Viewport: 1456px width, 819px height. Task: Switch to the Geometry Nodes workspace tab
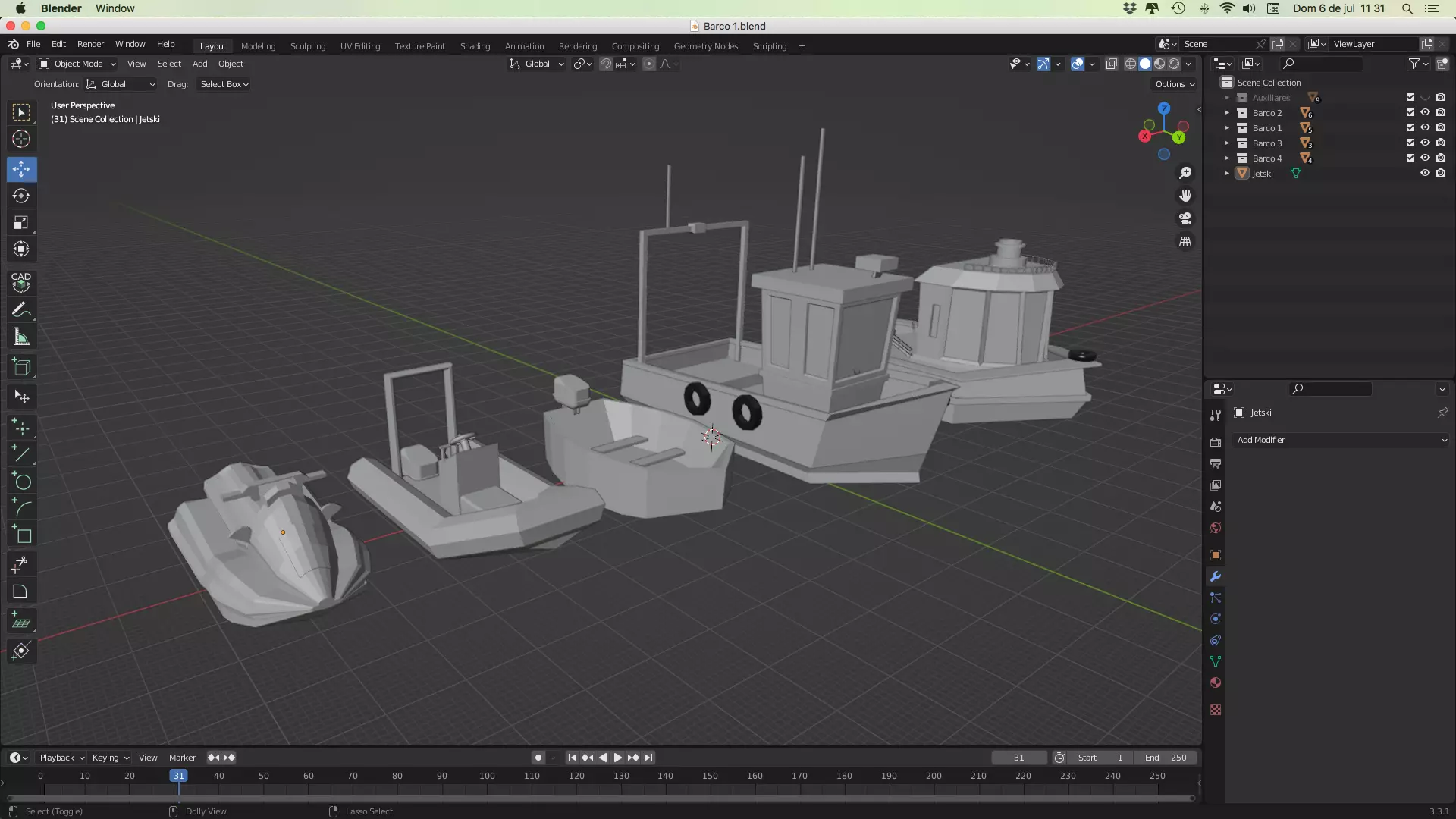pos(705,46)
